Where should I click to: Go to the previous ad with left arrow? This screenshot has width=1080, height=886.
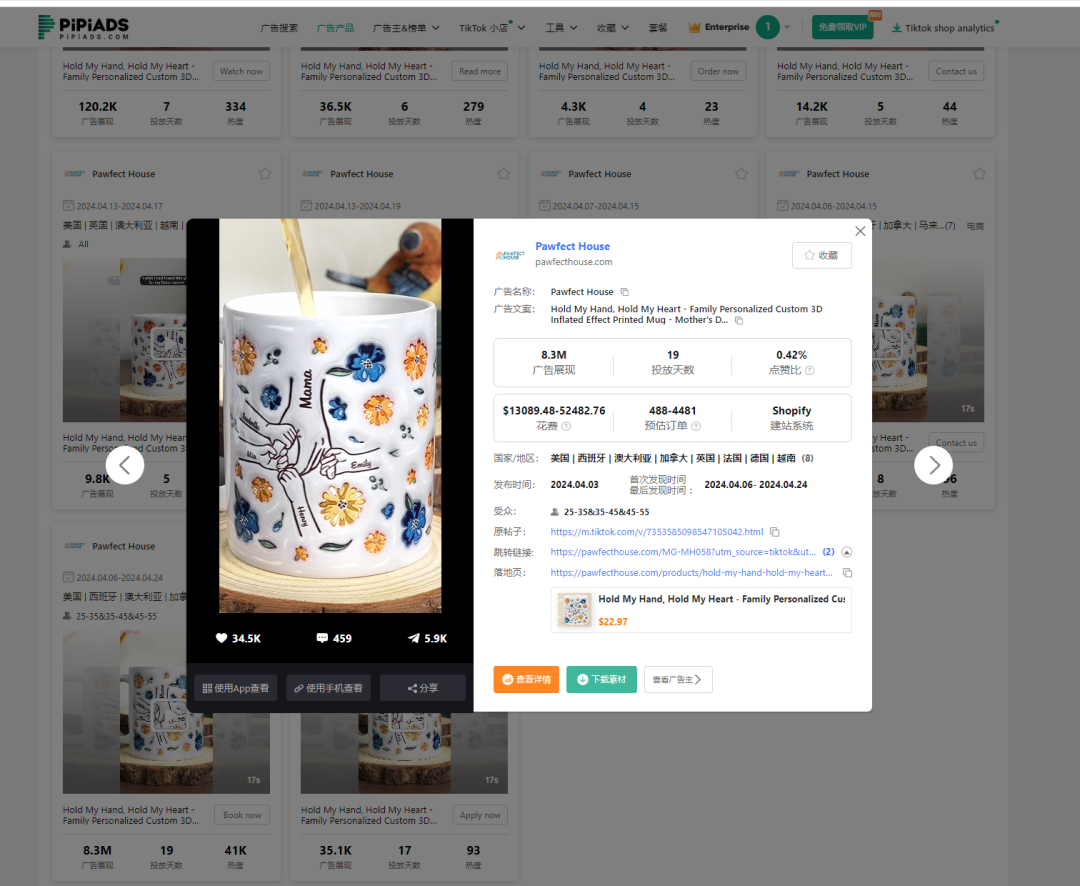(125, 465)
